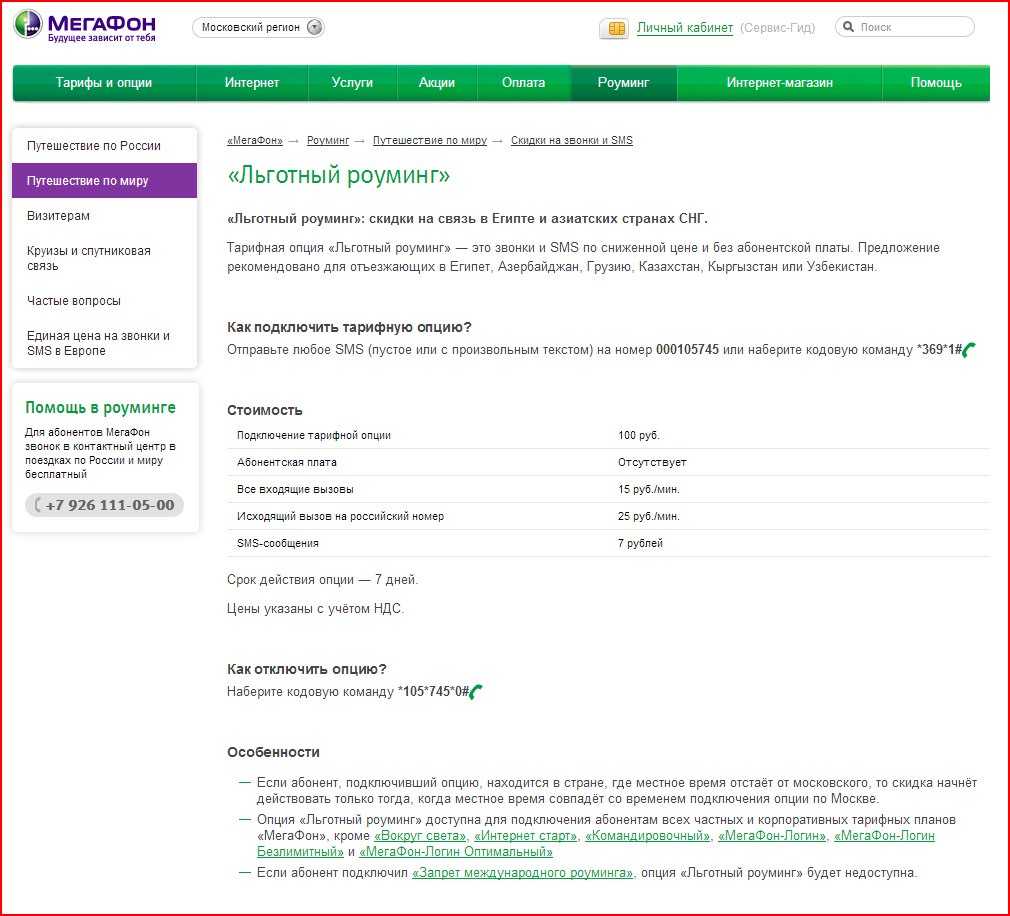Click the +7 926 111-05-00 phone button
The width and height of the screenshot is (1010, 916).
[104, 505]
